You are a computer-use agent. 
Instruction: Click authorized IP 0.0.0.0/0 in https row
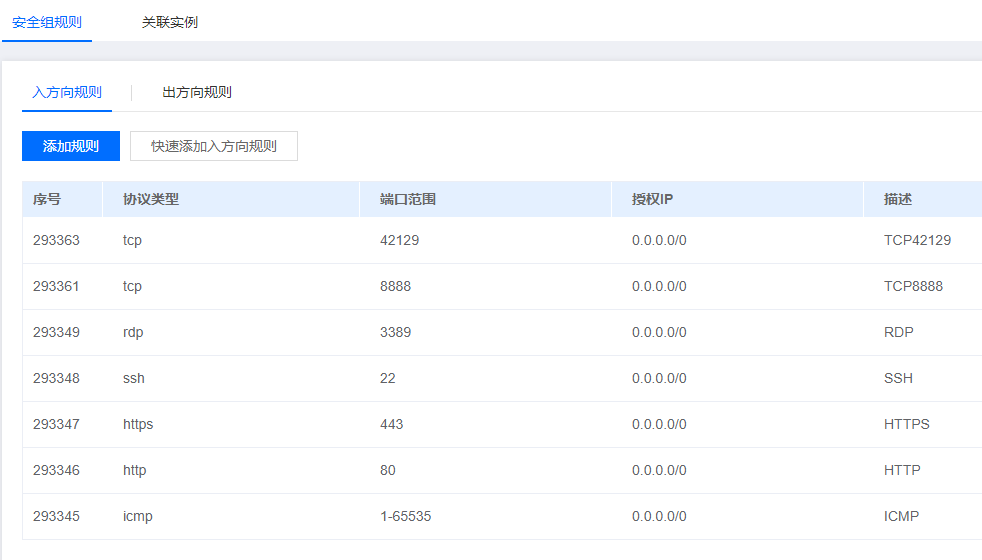[659, 425]
